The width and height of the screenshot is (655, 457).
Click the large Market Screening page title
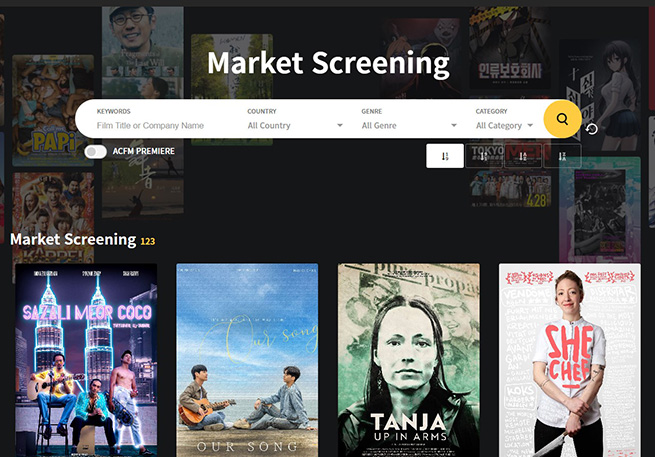point(328,63)
